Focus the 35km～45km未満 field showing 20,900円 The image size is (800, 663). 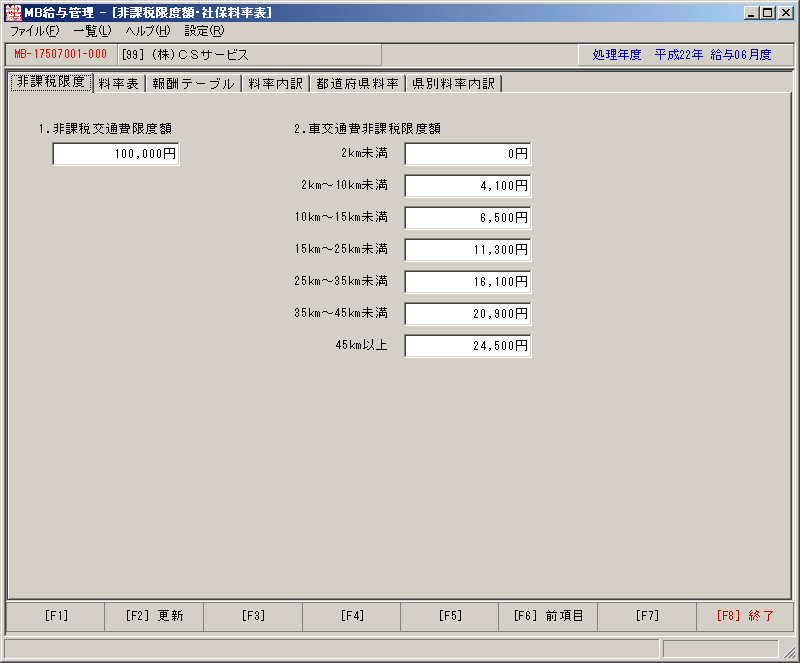468,314
